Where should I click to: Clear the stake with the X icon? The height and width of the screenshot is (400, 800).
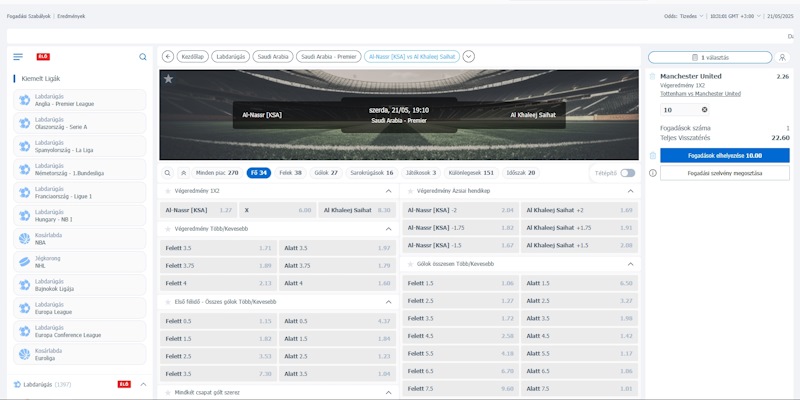coord(705,110)
